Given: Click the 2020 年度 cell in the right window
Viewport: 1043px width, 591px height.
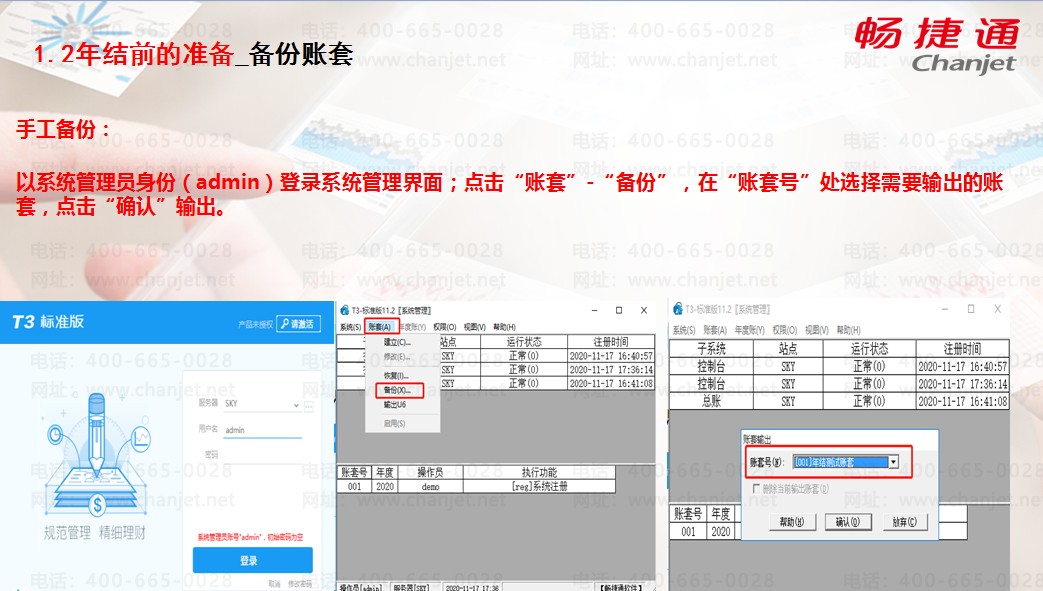Looking at the screenshot, I should [x=721, y=531].
